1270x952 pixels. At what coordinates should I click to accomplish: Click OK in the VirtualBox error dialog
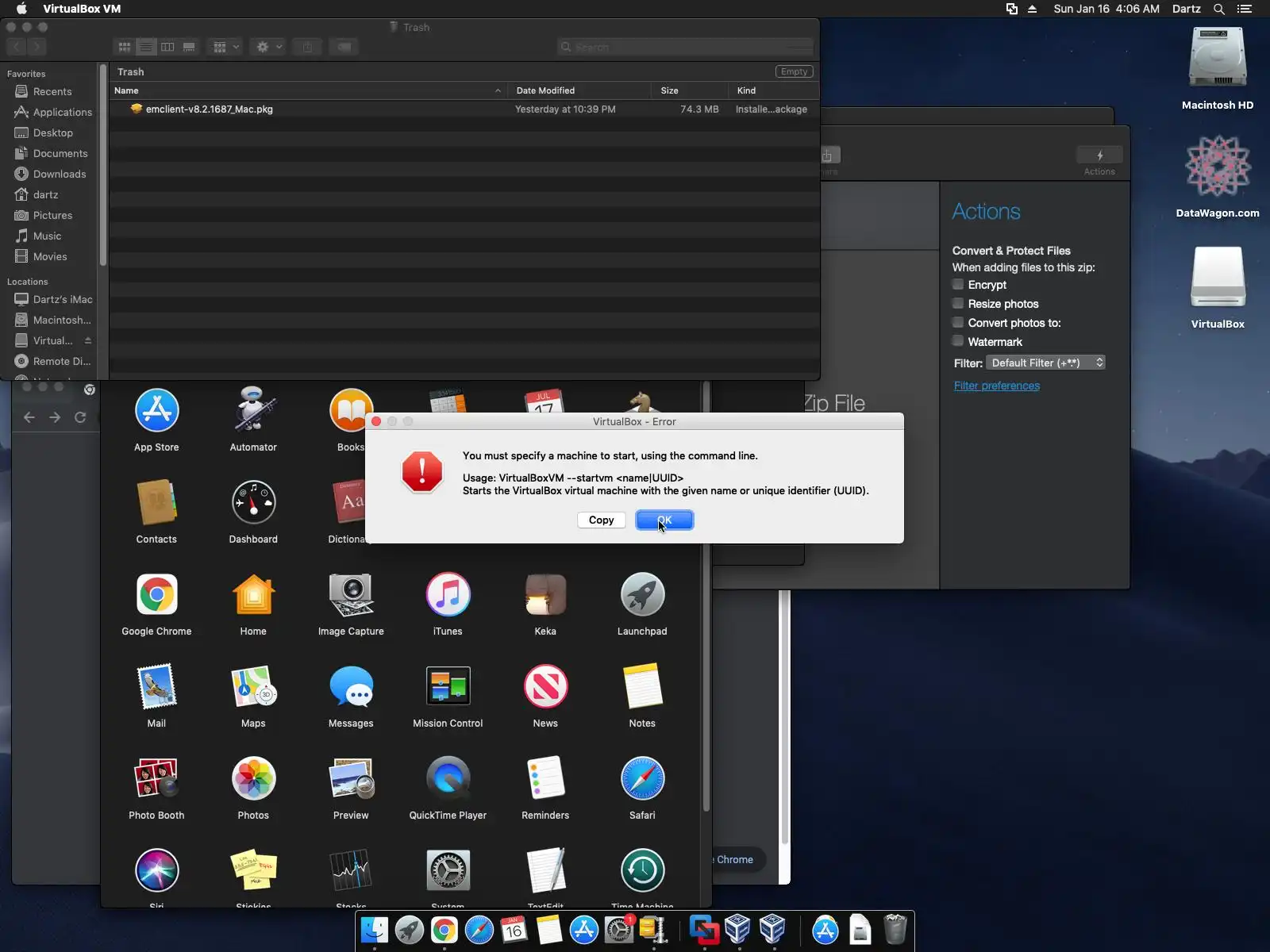(664, 520)
